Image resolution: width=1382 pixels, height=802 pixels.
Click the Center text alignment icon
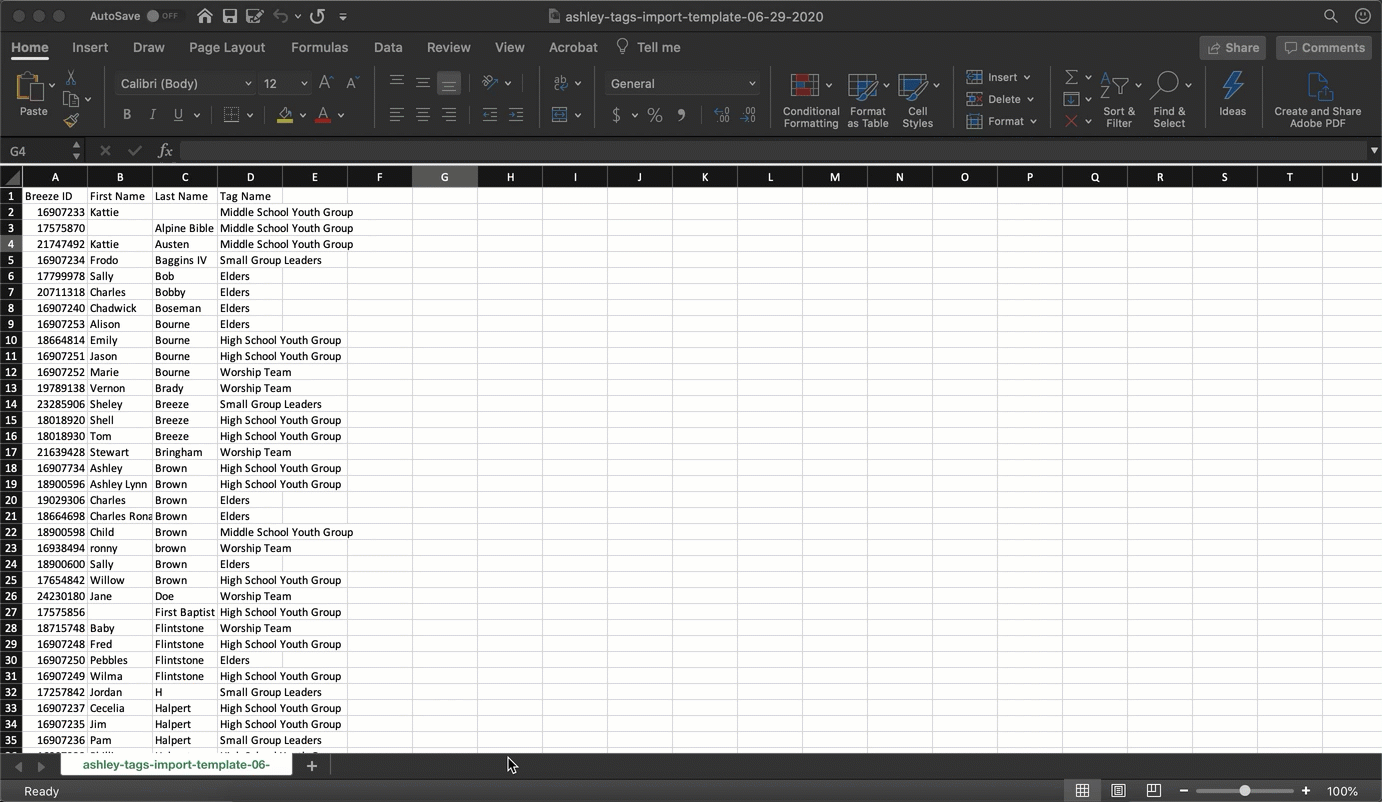(x=423, y=115)
